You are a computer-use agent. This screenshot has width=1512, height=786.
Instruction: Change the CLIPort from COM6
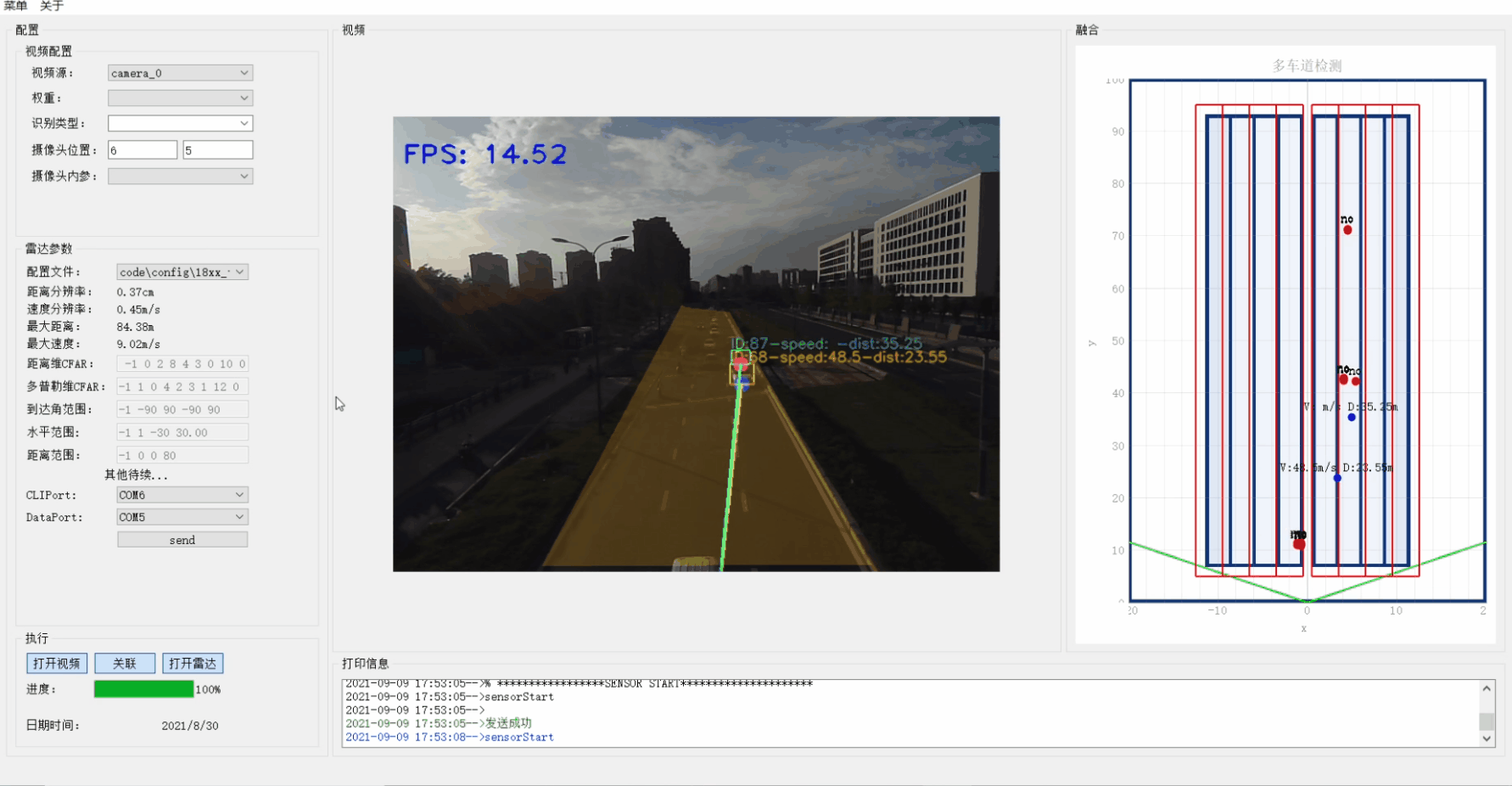(x=182, y=494)
